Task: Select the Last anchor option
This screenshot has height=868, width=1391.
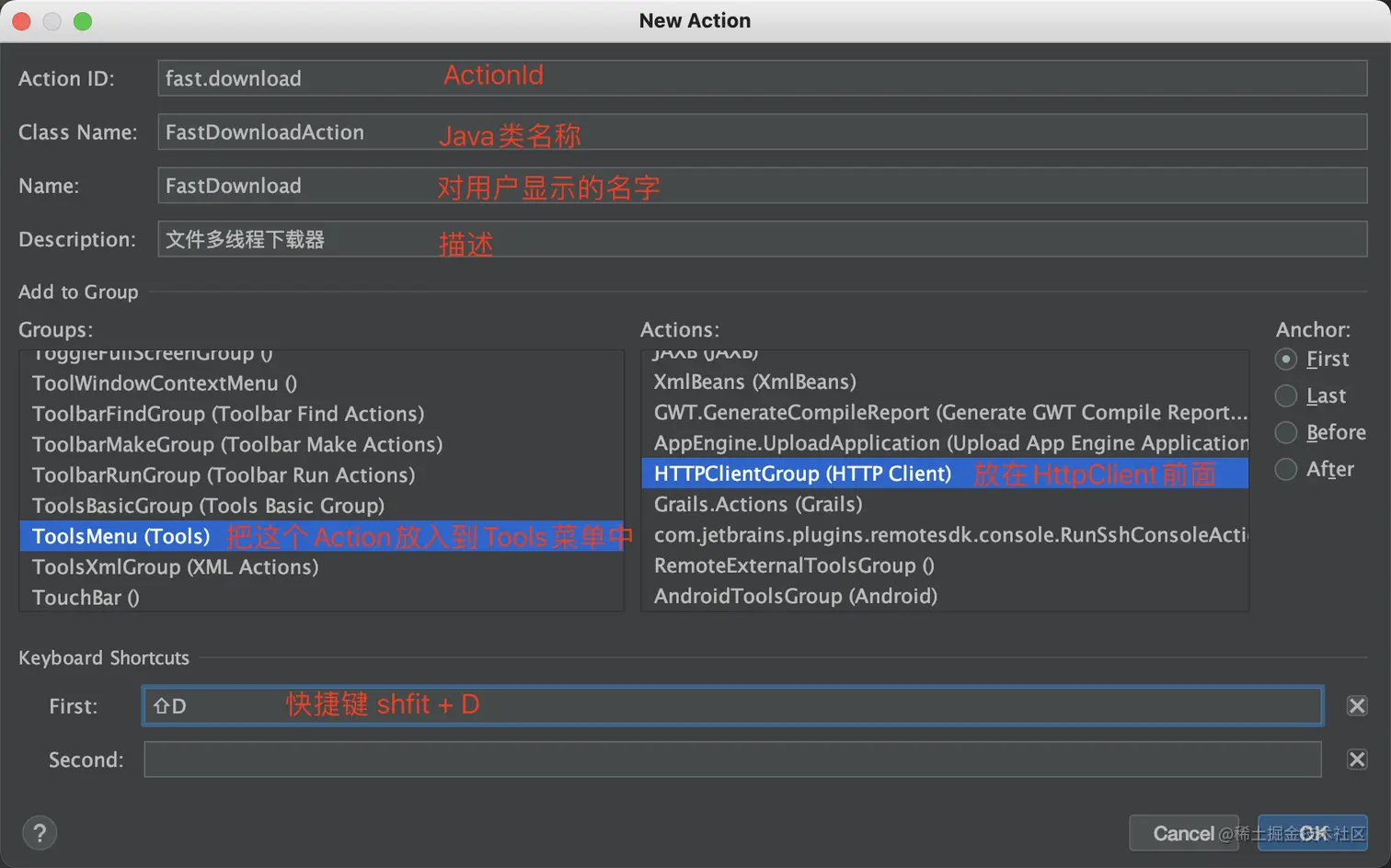Action: (1286, 395)
